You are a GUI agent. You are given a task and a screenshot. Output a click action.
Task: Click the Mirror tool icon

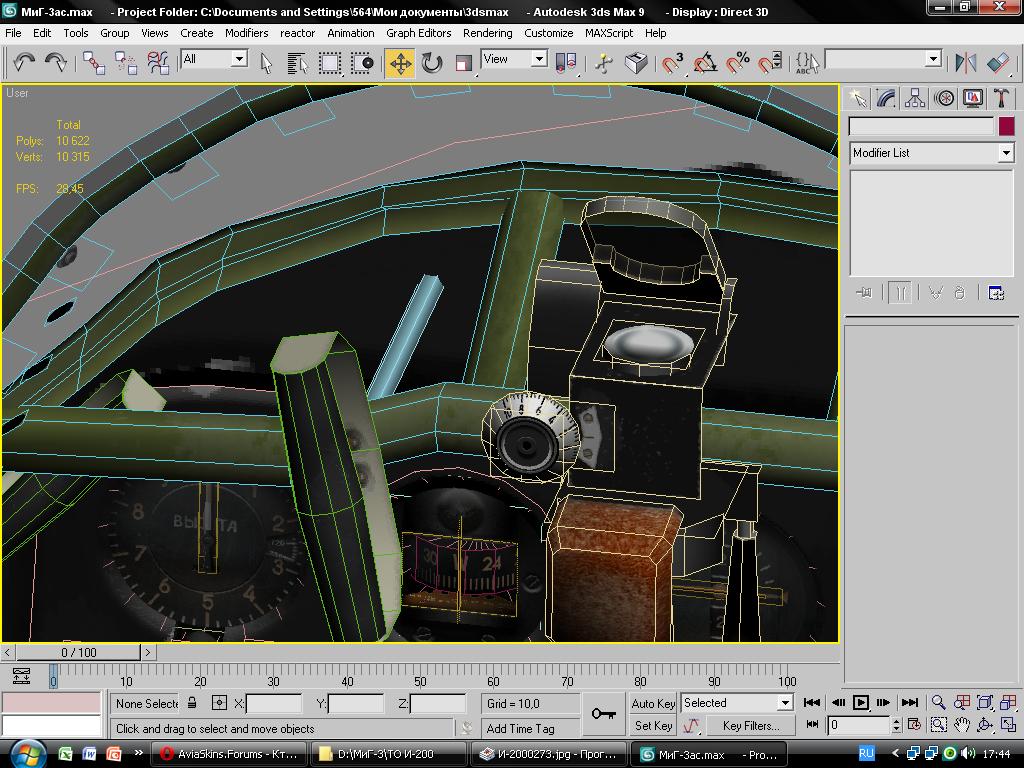[x=965, y=63]
